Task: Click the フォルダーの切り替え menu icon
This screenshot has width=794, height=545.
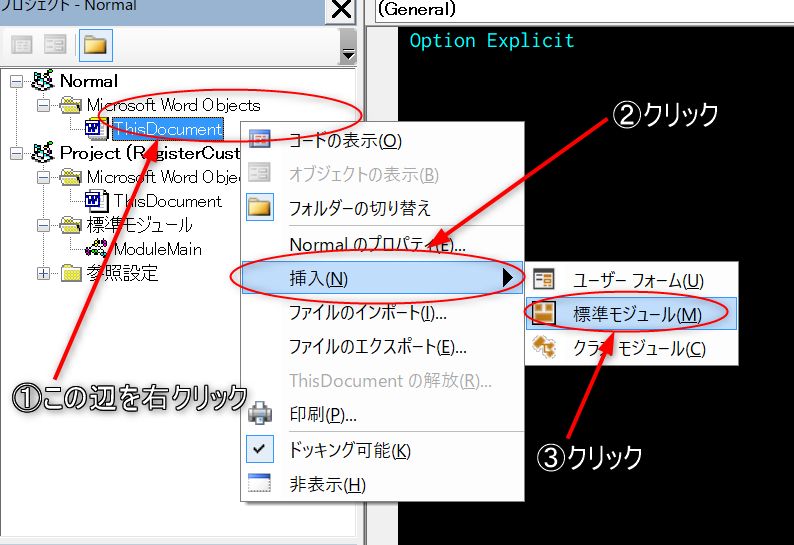Action: pos(260,207)
